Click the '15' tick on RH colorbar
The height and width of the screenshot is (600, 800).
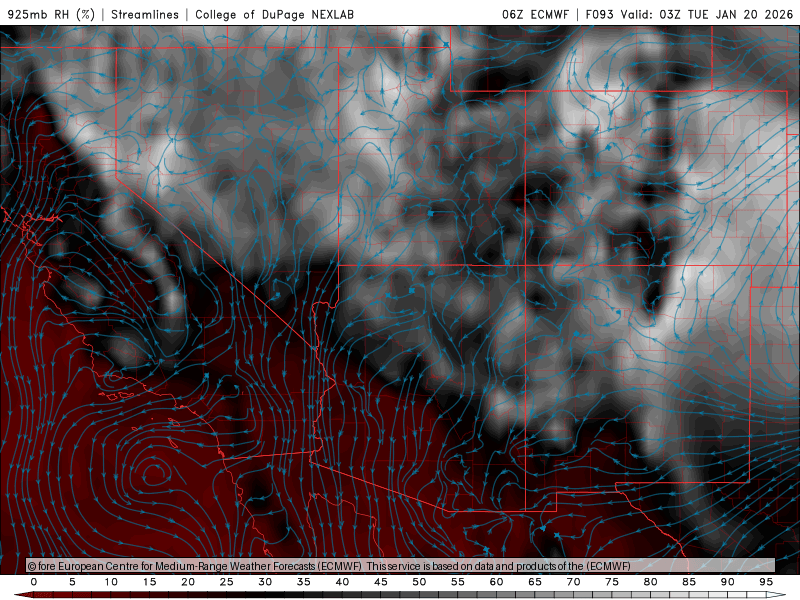(149, 582)
